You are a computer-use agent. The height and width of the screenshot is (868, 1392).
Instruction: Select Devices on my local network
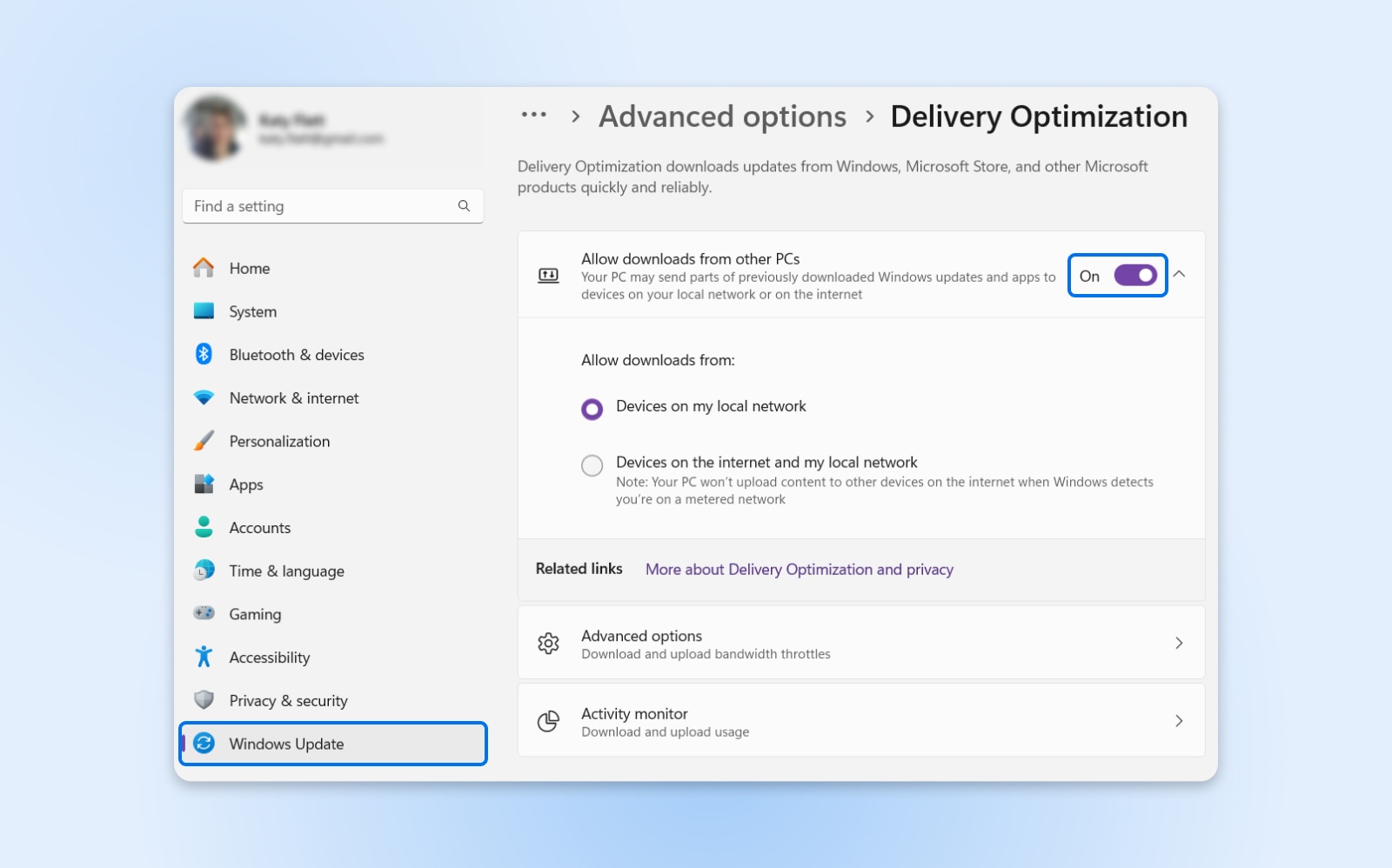click(x=592, y=409)
